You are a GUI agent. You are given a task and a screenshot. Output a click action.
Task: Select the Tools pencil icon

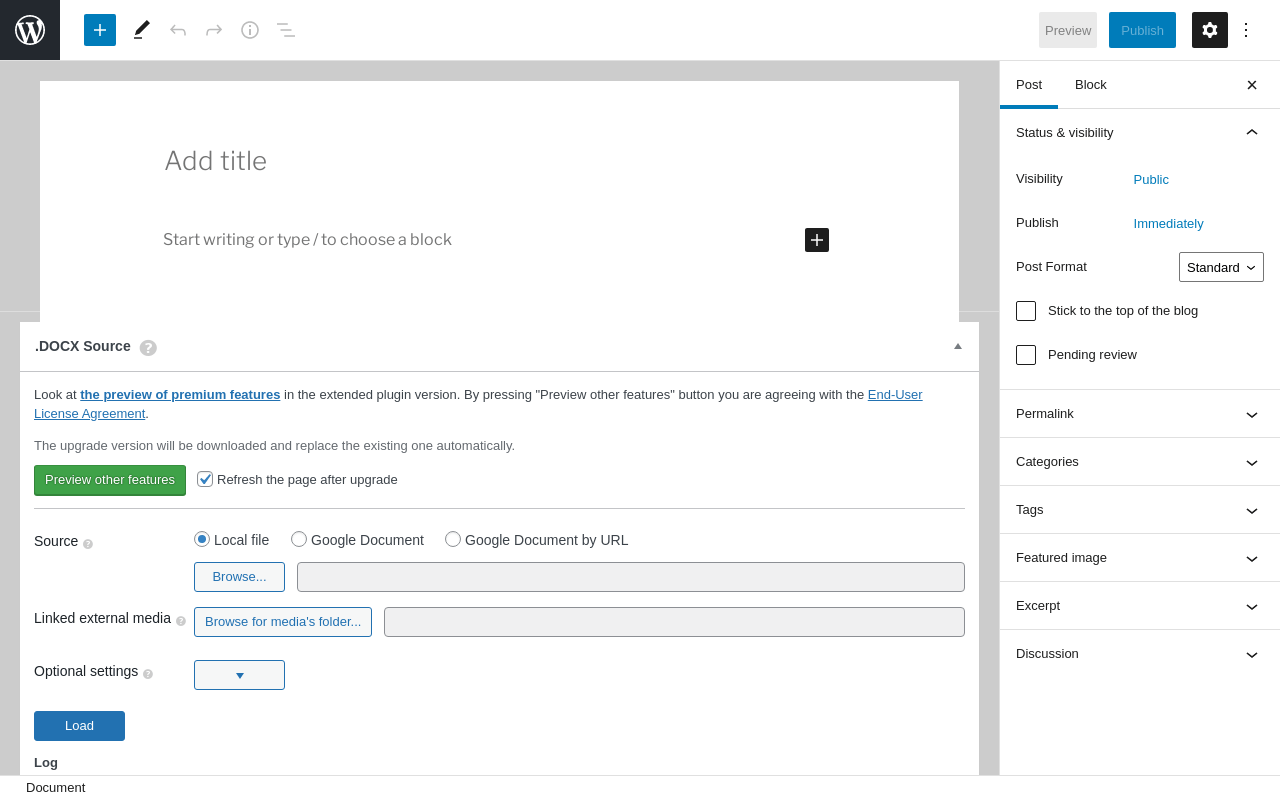(x=142, y=30)
